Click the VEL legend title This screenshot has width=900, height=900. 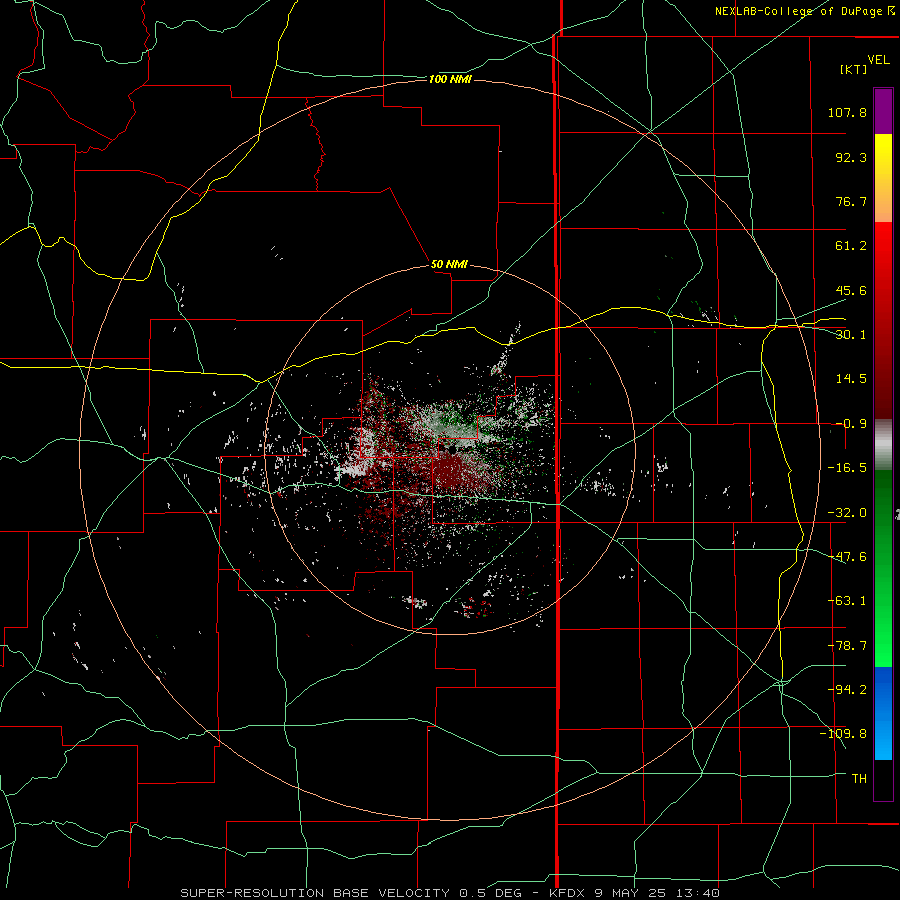(x=878, y=60)
